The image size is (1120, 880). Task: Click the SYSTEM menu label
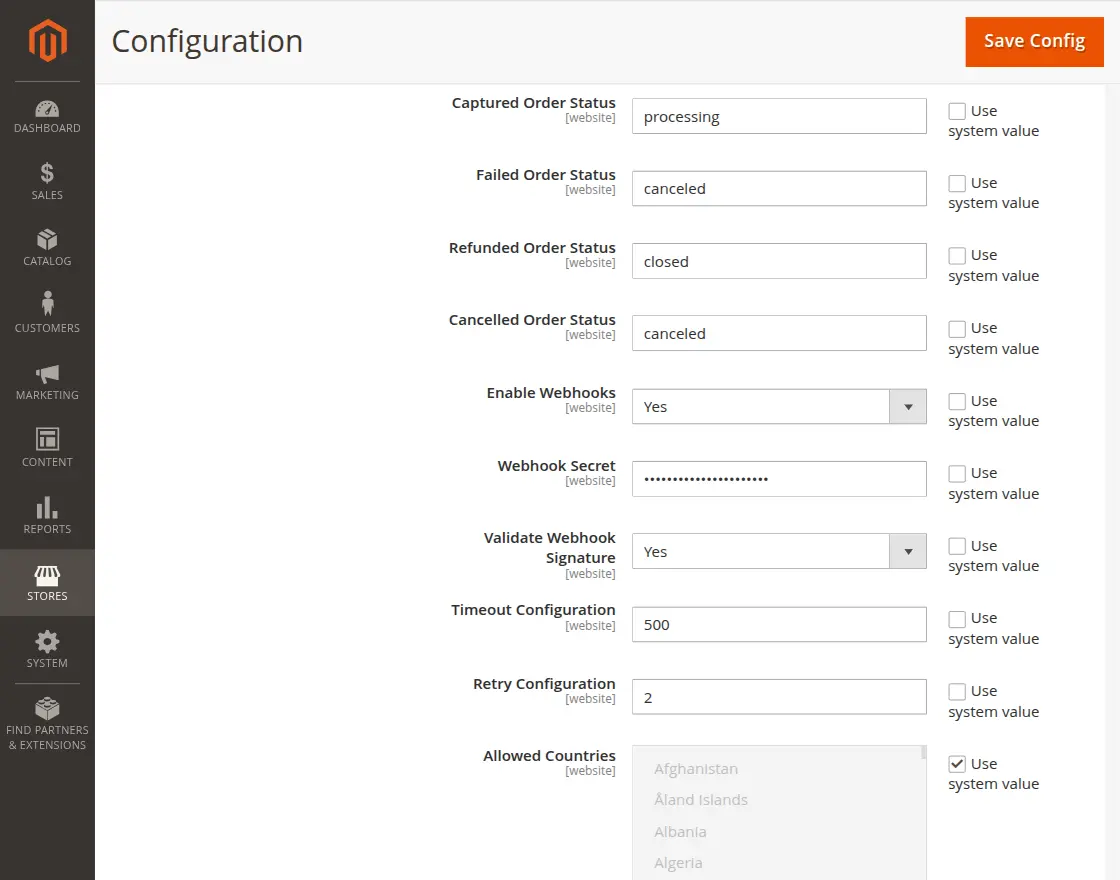[x=47, y=663]
